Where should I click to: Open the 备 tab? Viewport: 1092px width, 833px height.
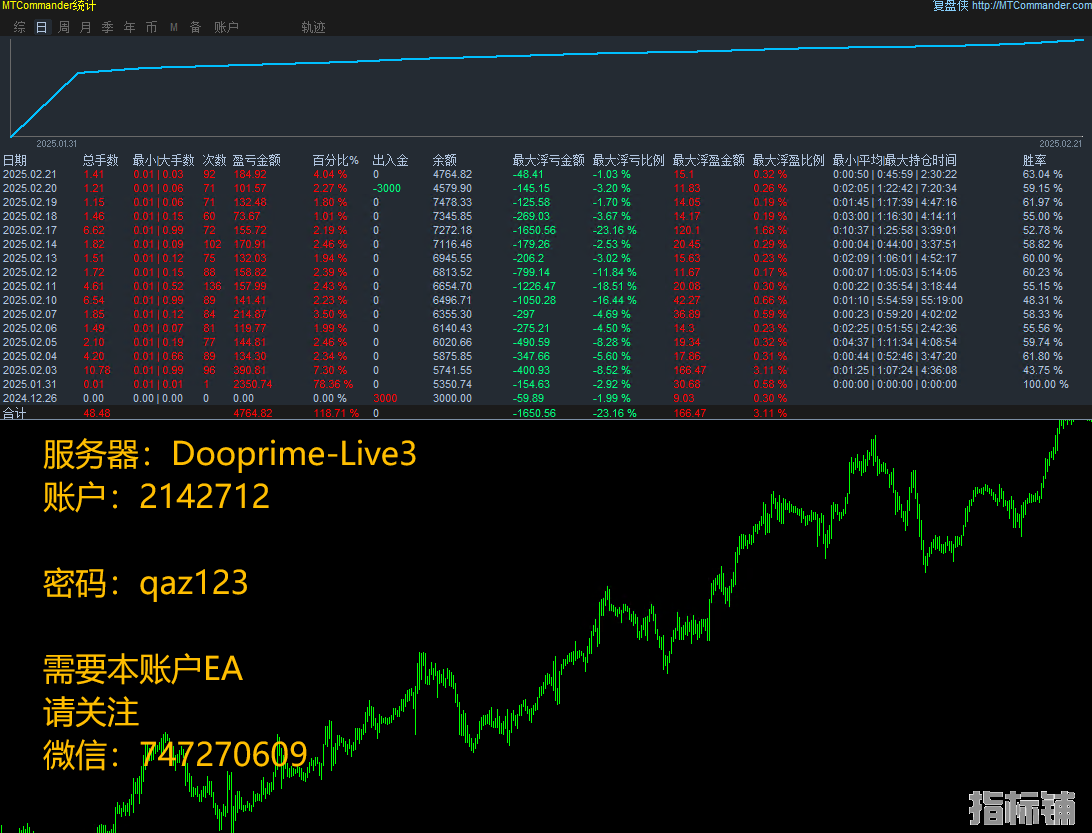pos(196,27)
